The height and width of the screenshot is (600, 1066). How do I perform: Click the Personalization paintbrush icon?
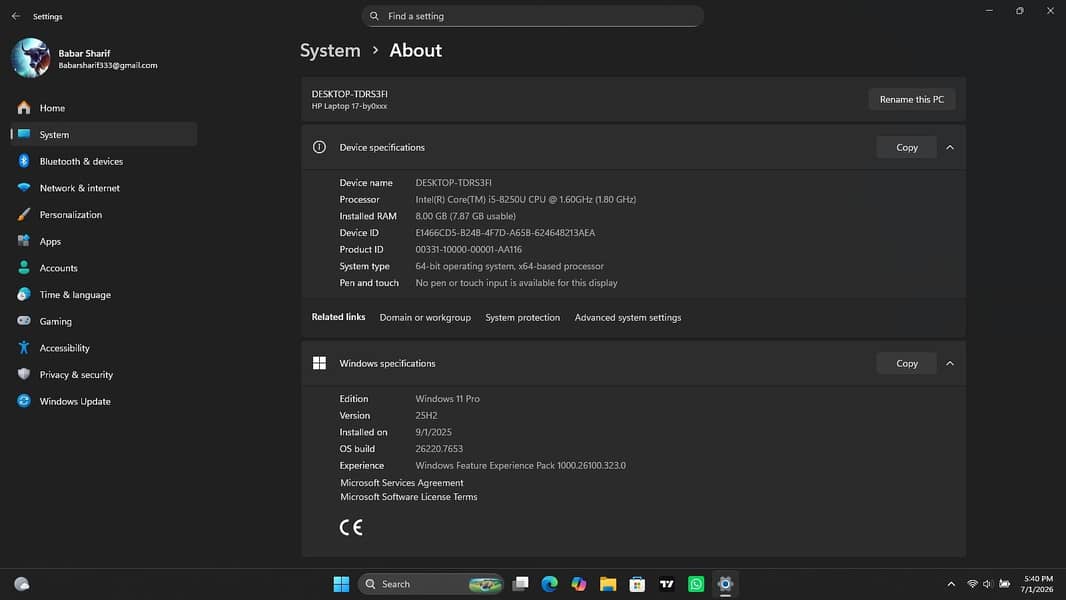tap(24, 214)
